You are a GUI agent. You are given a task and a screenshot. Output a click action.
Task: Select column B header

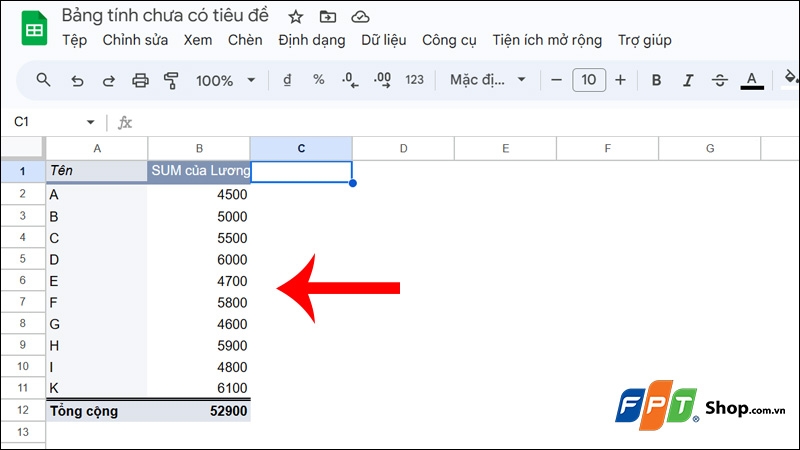coord(199,148)
